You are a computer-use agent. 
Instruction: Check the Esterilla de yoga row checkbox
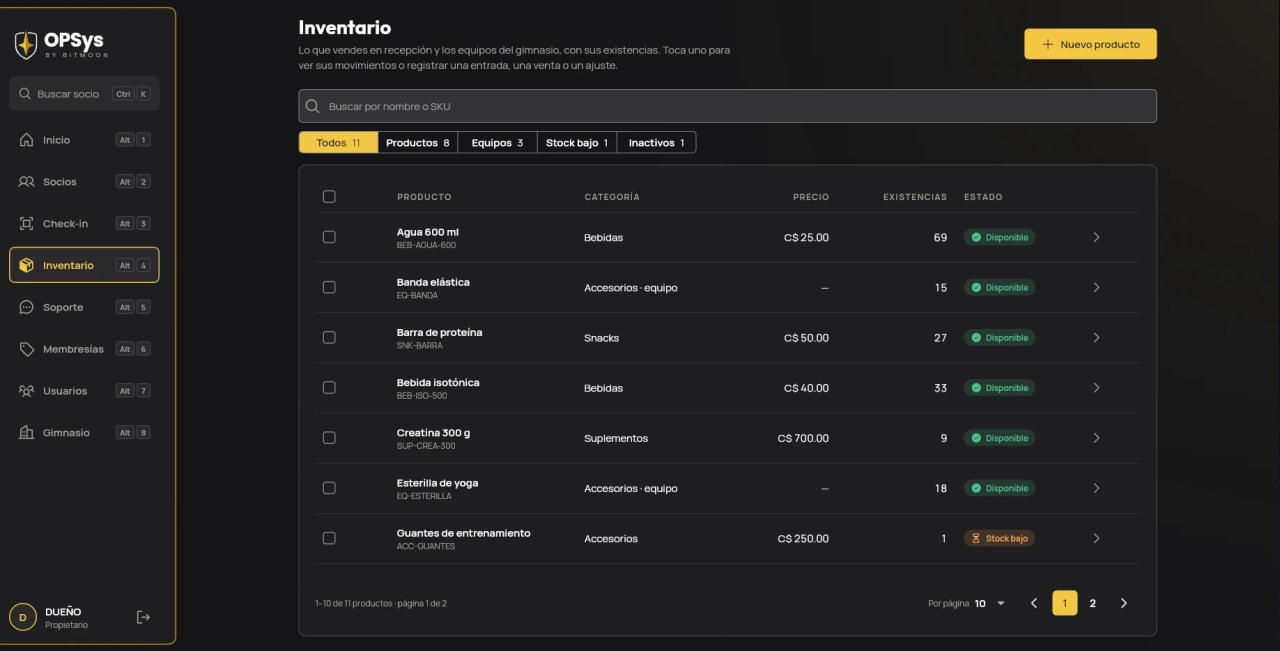coord(329,488)
